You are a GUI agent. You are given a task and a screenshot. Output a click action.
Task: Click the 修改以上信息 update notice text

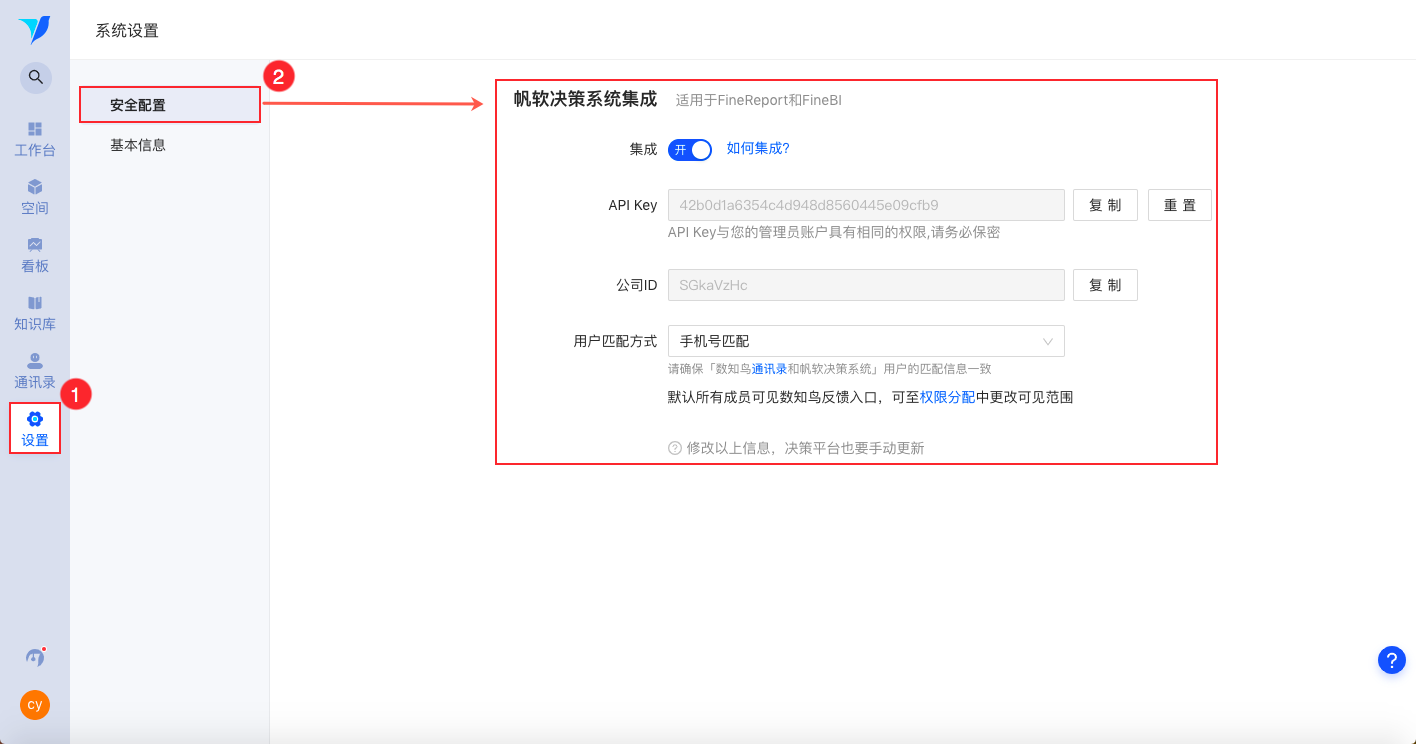[805, 448]
